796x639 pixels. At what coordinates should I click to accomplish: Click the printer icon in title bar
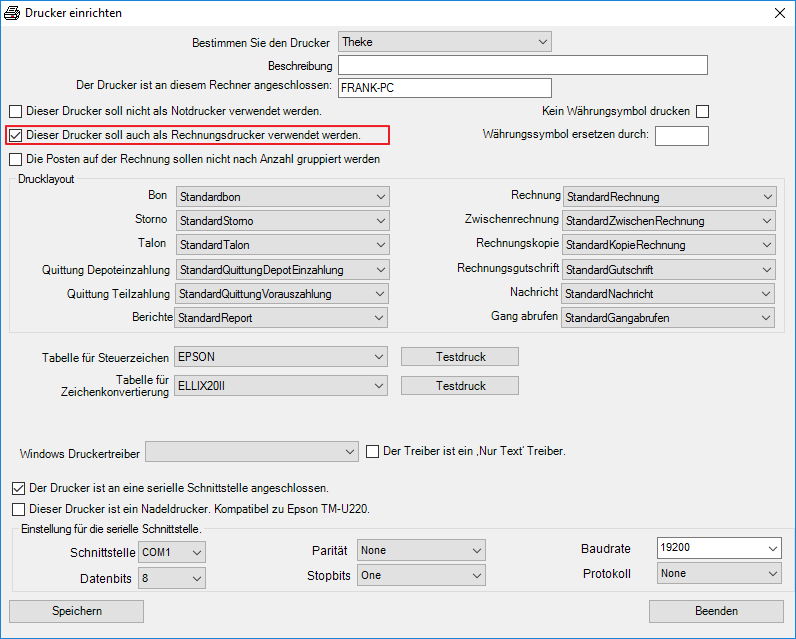coord(12,13)
